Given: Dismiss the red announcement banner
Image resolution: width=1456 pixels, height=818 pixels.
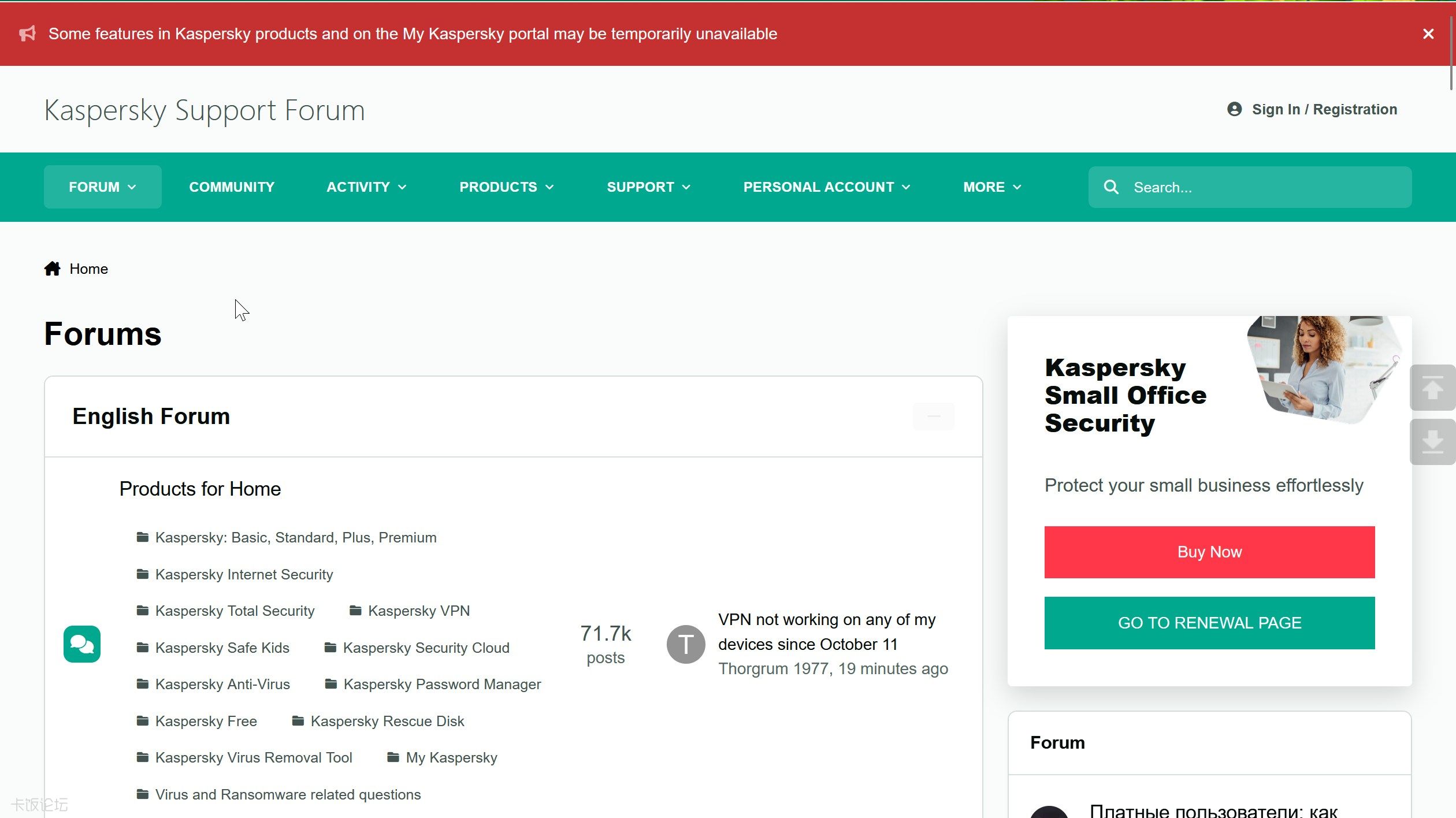Looking at the screenshot, I should pyautogui.click(x=1428, y=34).
